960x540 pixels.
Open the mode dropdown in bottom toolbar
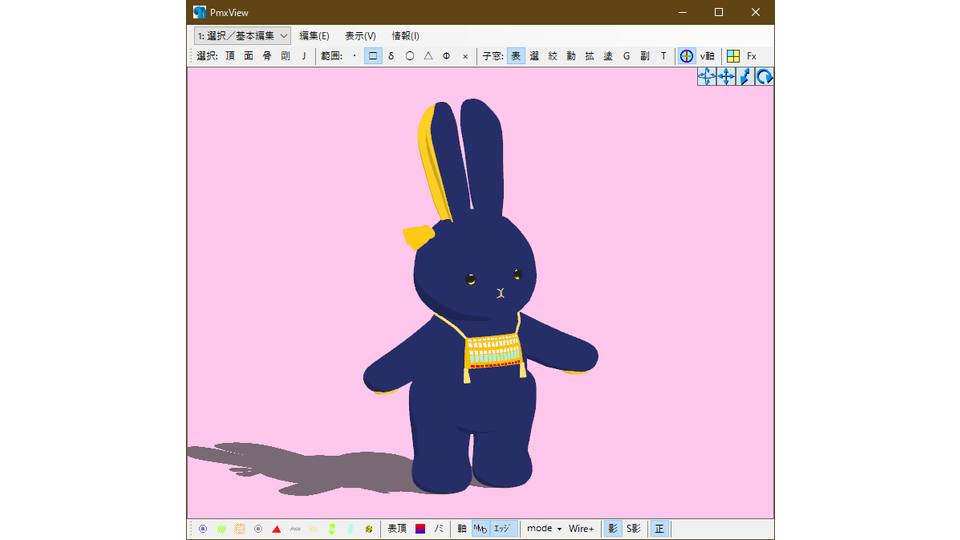pos(544,528)
